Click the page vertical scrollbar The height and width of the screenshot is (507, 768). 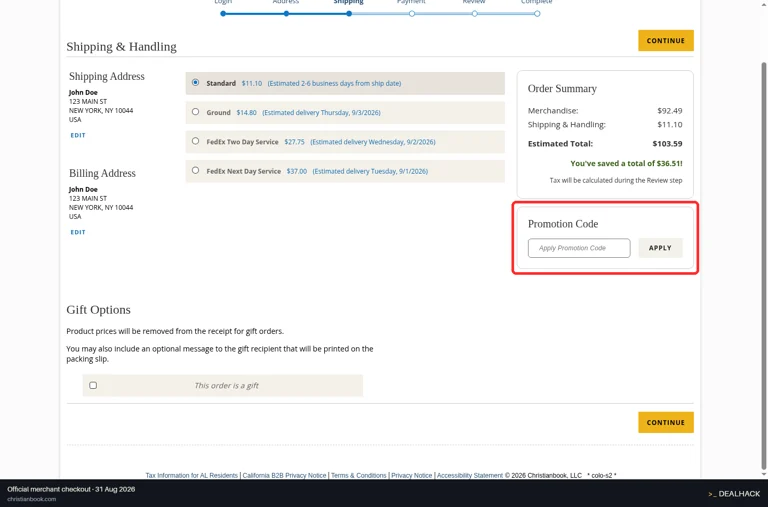[x=764, y=265]
